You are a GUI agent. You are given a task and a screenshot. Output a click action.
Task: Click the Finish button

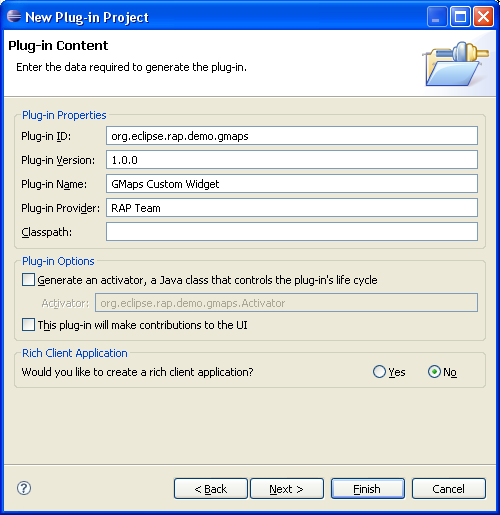tap(368, 489)
